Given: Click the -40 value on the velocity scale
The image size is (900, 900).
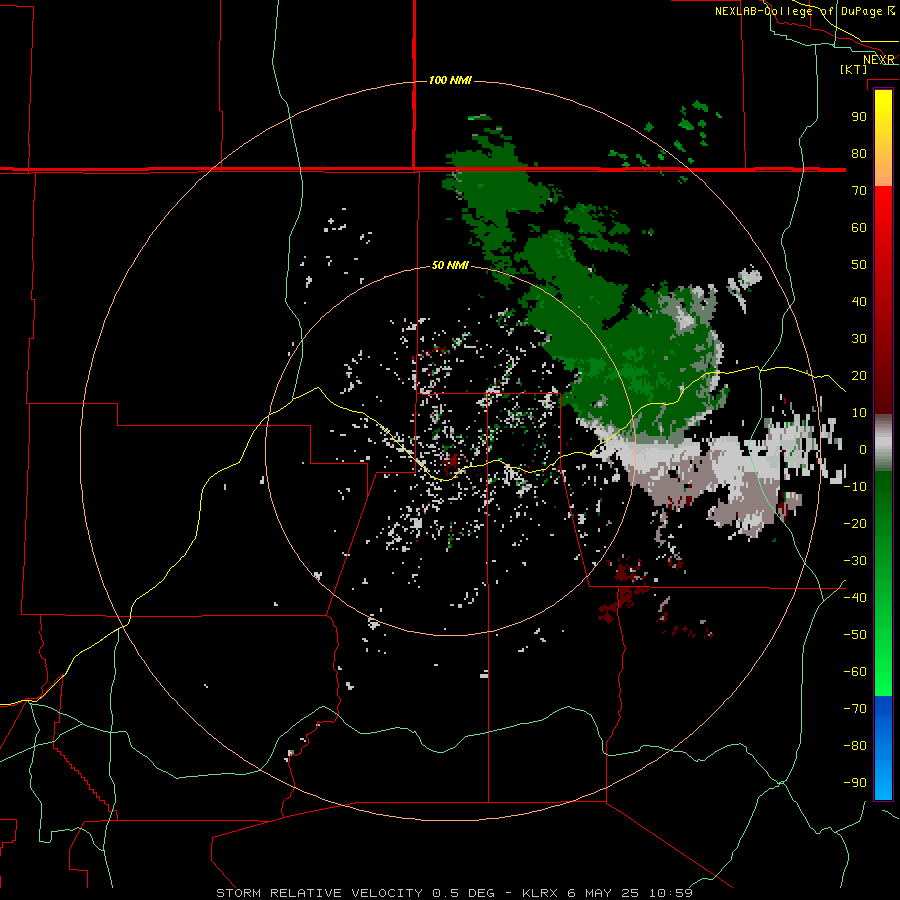Looking at the screenshot, I should (x=855, y=598).
